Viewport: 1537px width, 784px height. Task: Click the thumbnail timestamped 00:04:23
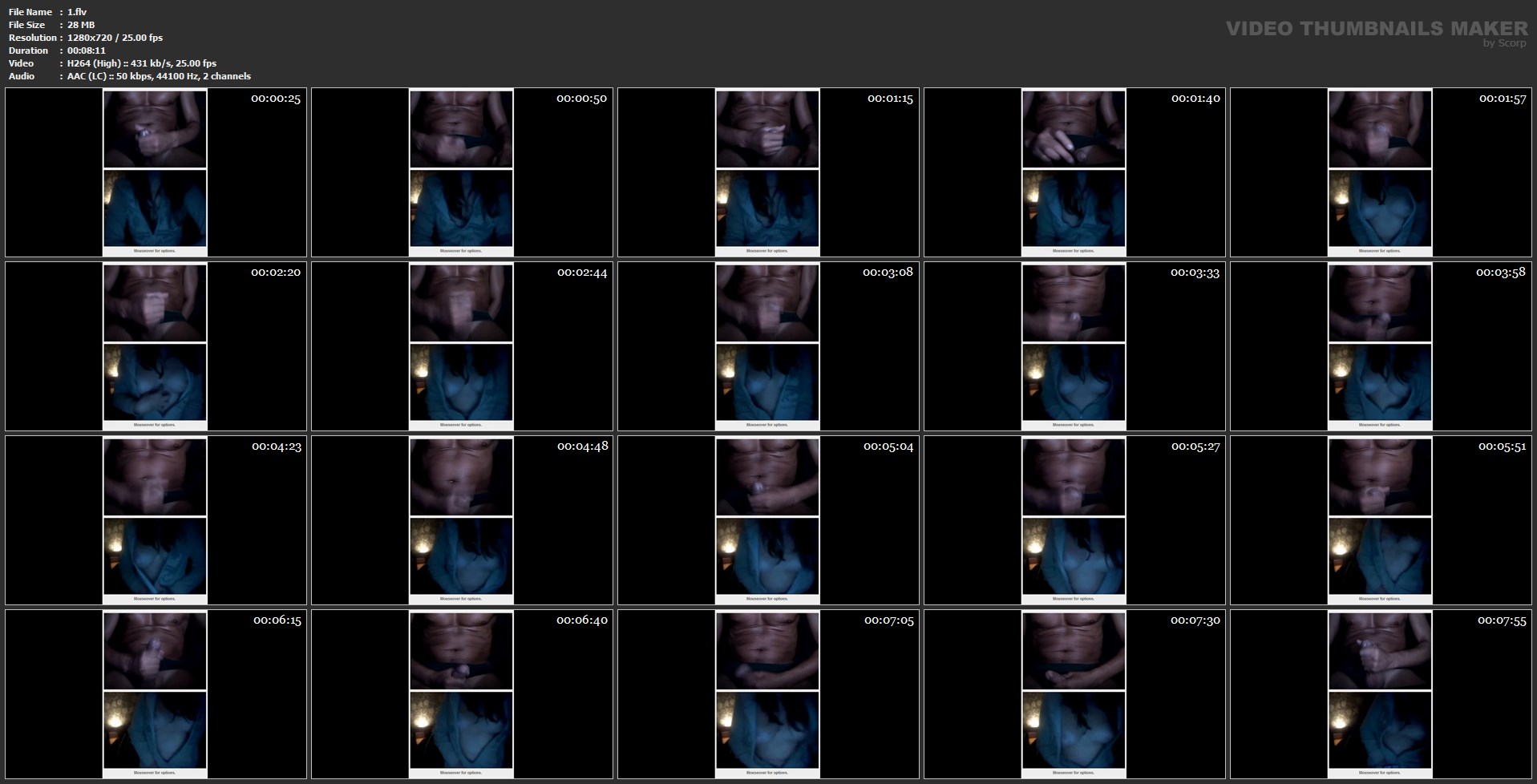[x=156, y=520]
